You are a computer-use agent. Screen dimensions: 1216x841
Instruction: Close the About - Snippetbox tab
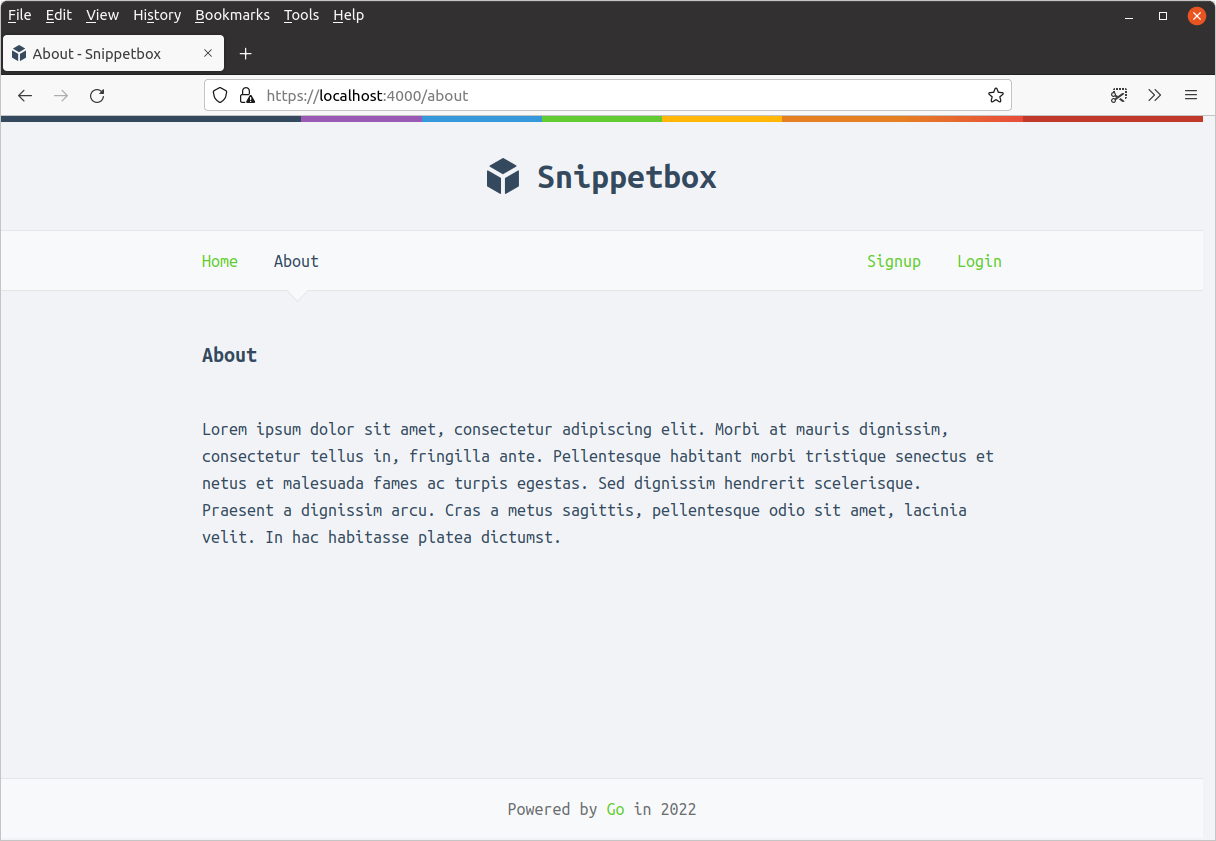[208, 54]
